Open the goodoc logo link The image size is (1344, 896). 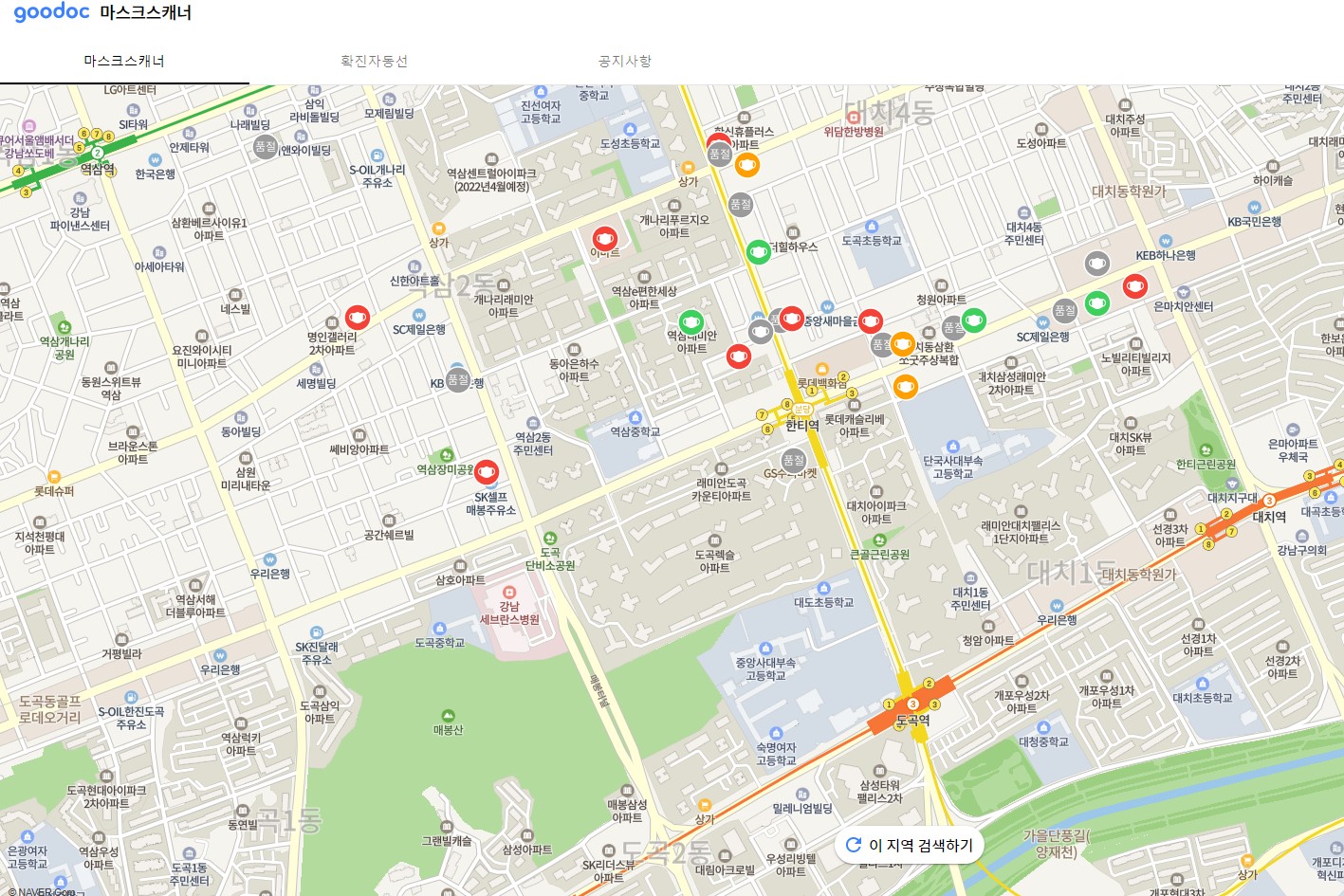pos(51,12)
